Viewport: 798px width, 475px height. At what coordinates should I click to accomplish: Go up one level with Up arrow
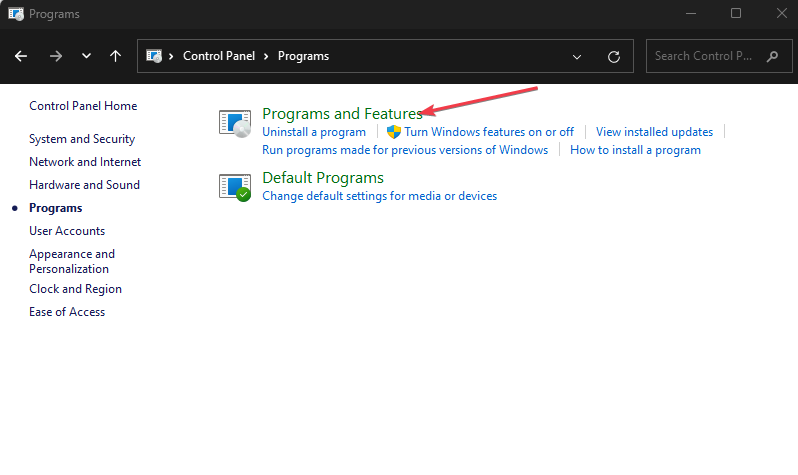pyautogui.click(x=116, y=56)
